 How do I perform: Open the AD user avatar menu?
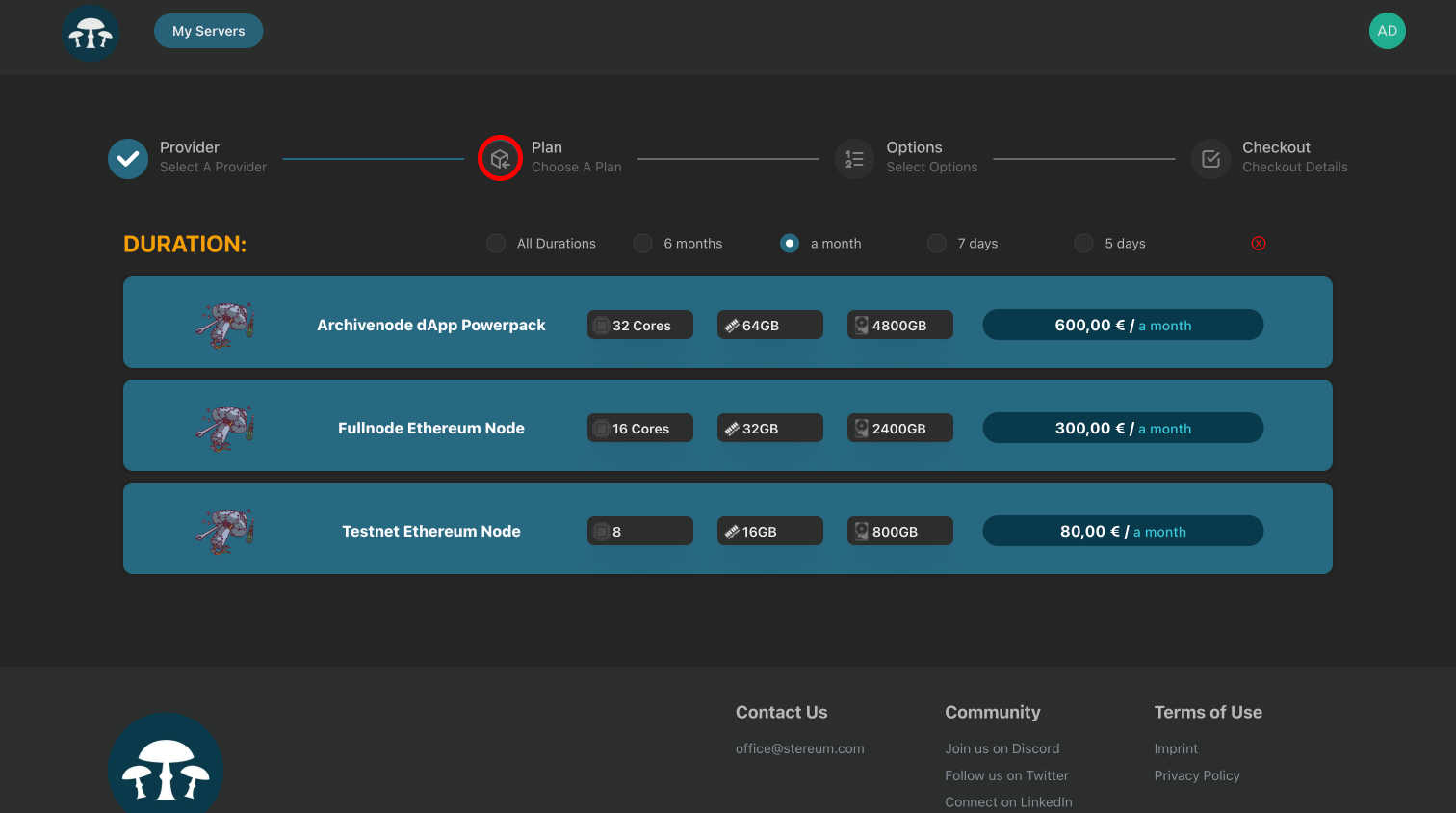[1387, 31]
